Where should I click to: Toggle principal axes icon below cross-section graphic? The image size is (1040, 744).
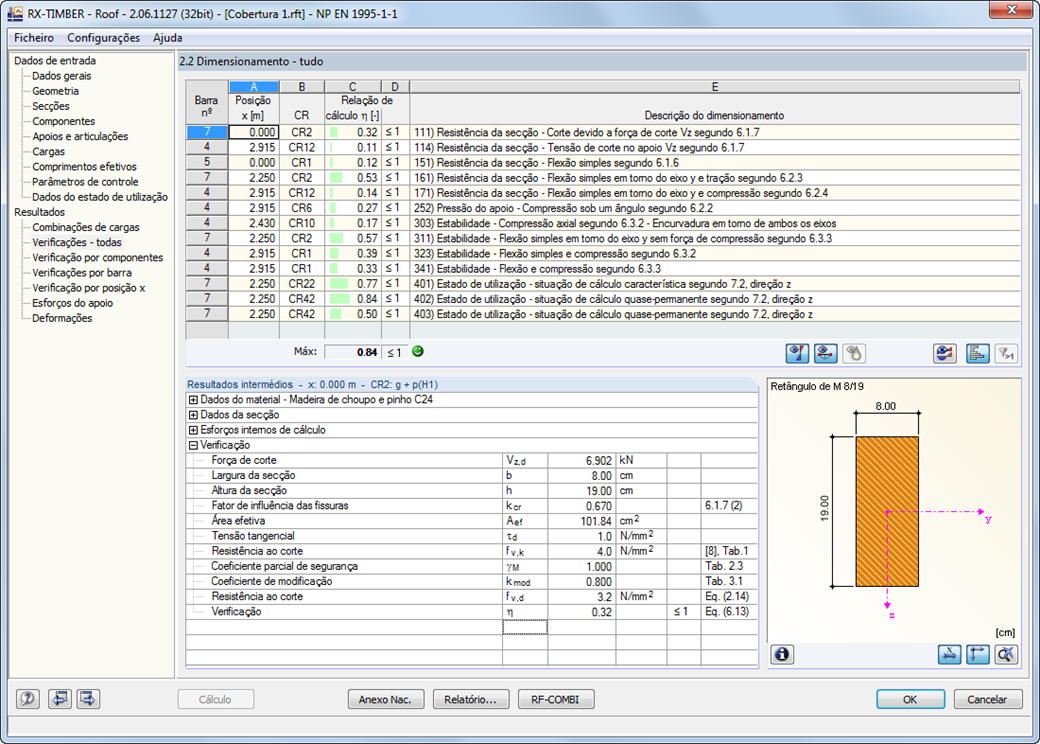tap(978, 654)
